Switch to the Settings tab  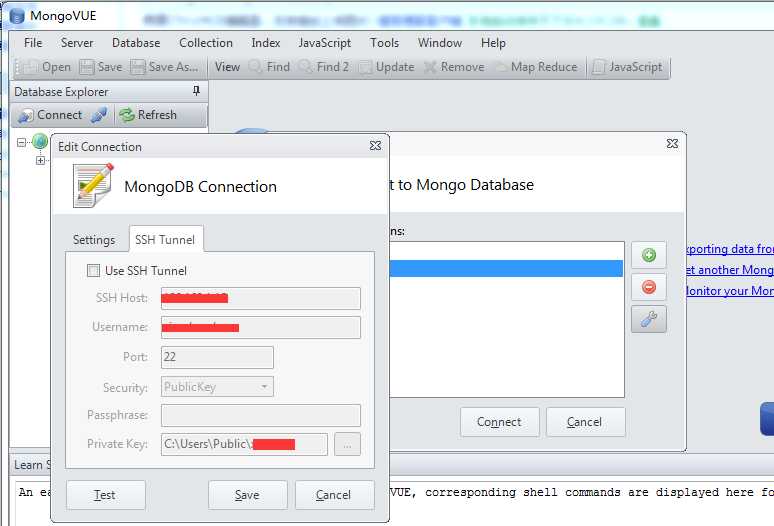tap(94, 240)
